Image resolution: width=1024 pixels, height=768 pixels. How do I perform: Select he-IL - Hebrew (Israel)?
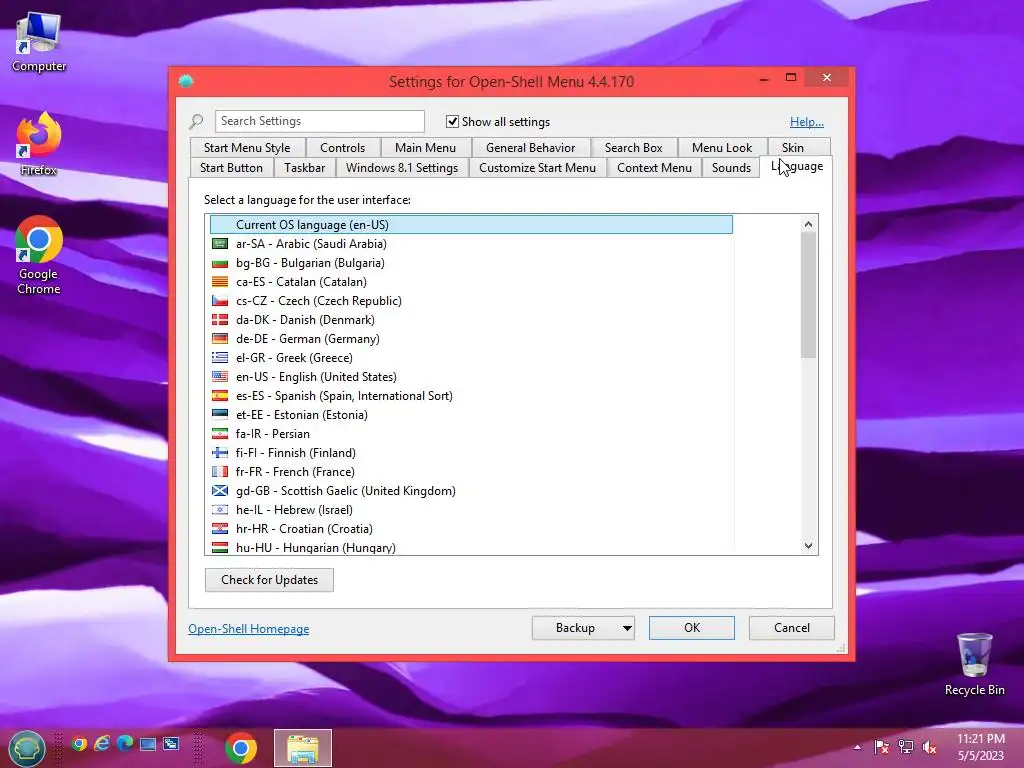pos(471,509)
